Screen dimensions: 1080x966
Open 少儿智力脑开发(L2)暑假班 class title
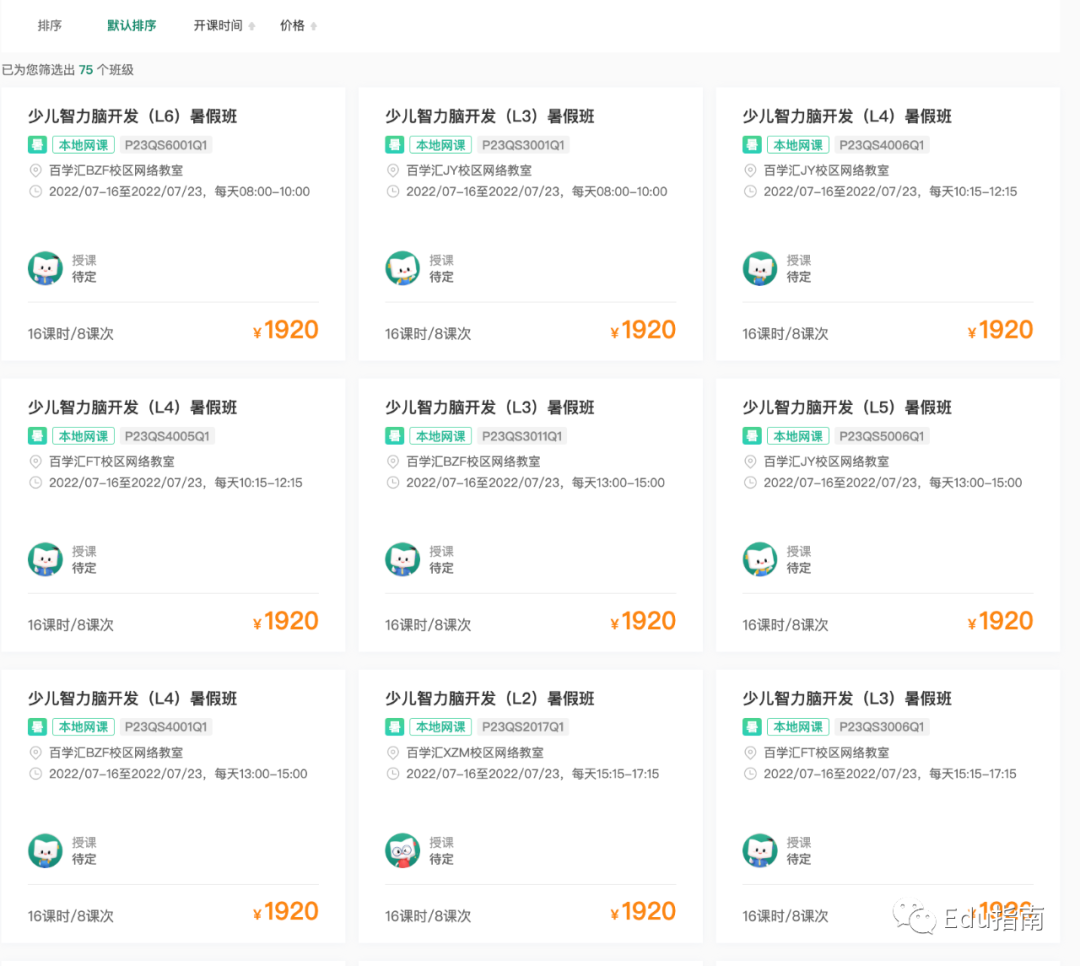490,699
